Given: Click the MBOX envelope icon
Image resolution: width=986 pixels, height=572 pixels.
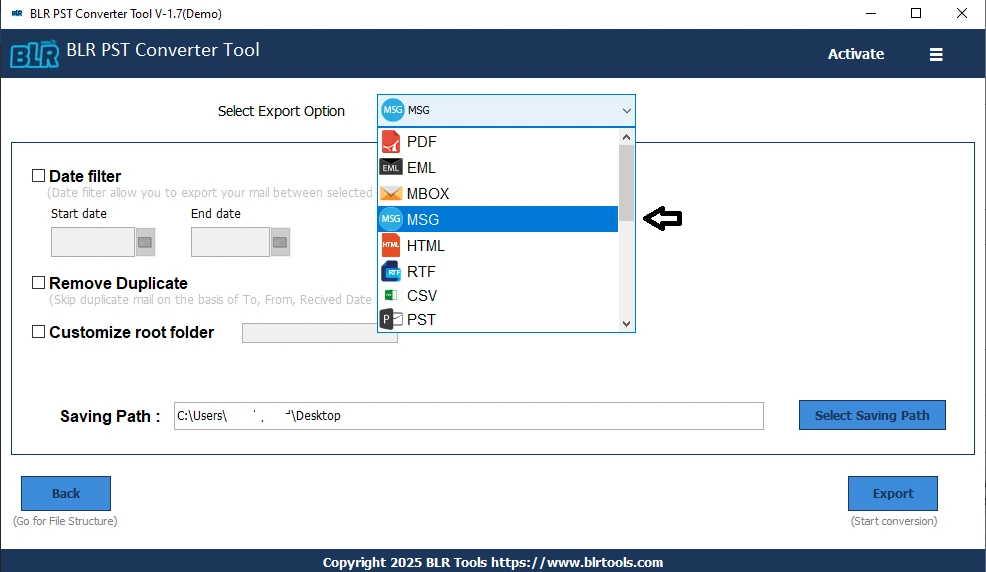Looking at the screenshot, I should coord(390,194).
